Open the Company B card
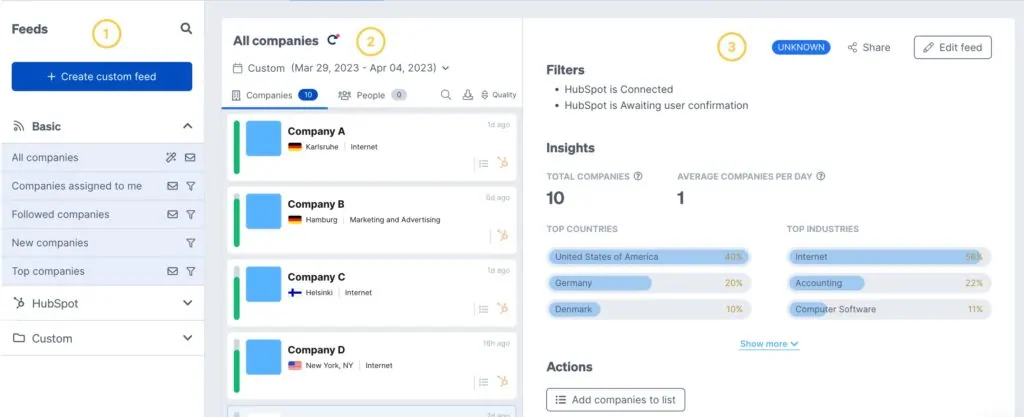1024x417 pixels. 372,220
